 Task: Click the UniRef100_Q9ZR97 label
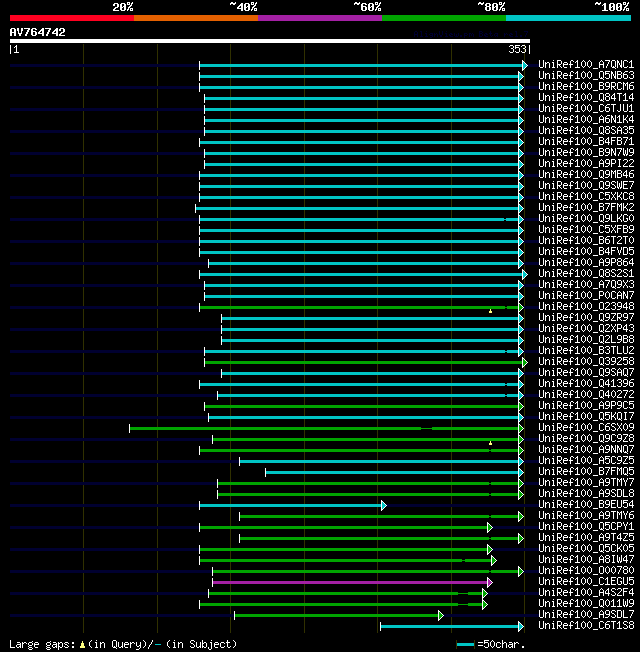[586, 318]
